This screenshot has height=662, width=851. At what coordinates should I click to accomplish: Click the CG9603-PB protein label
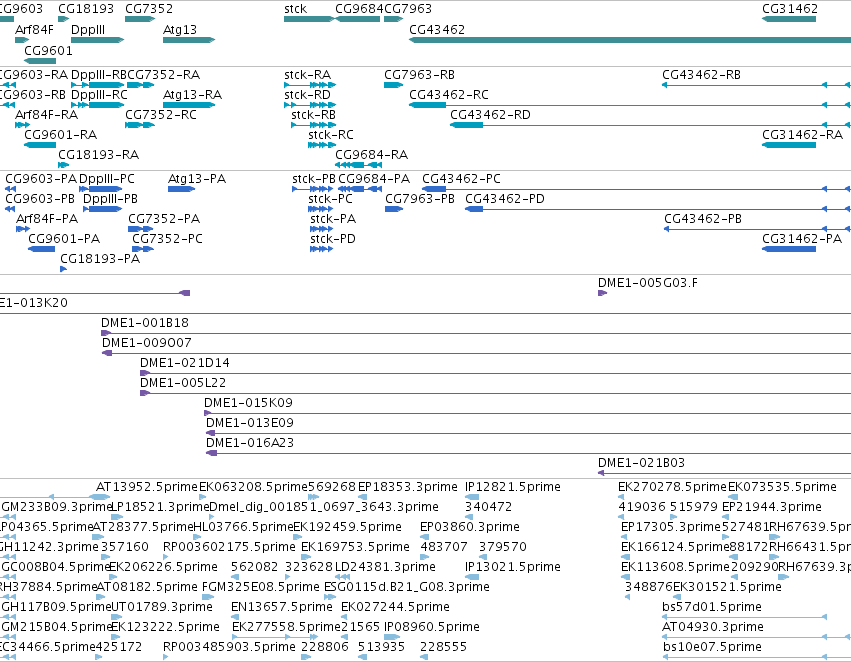(x=40, y=199)
